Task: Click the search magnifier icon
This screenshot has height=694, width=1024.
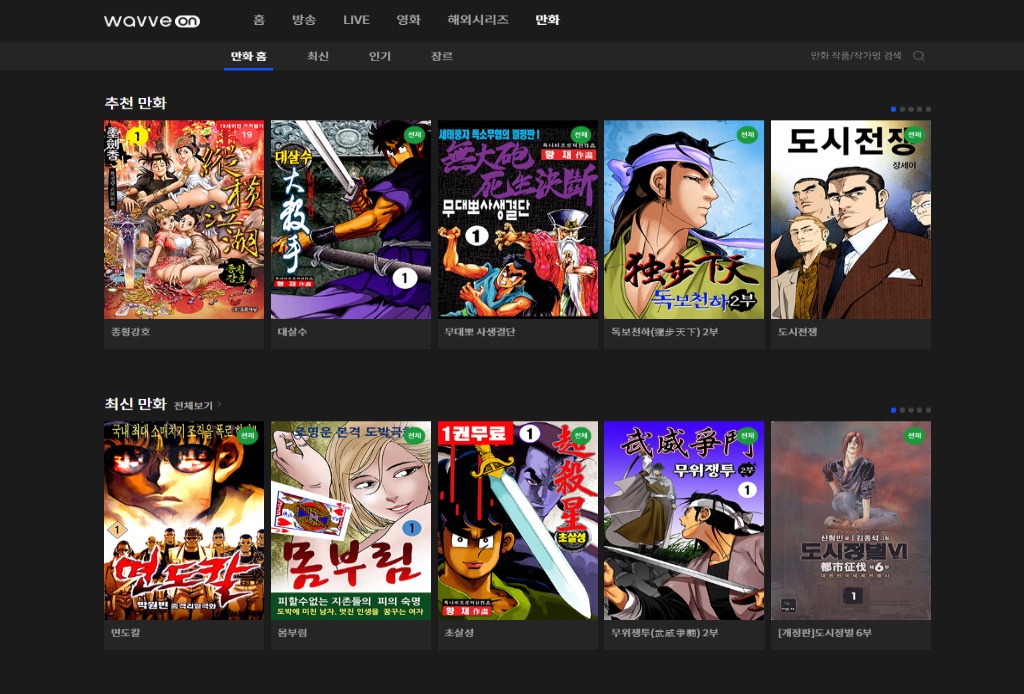Action: click(x=919, y=56)
